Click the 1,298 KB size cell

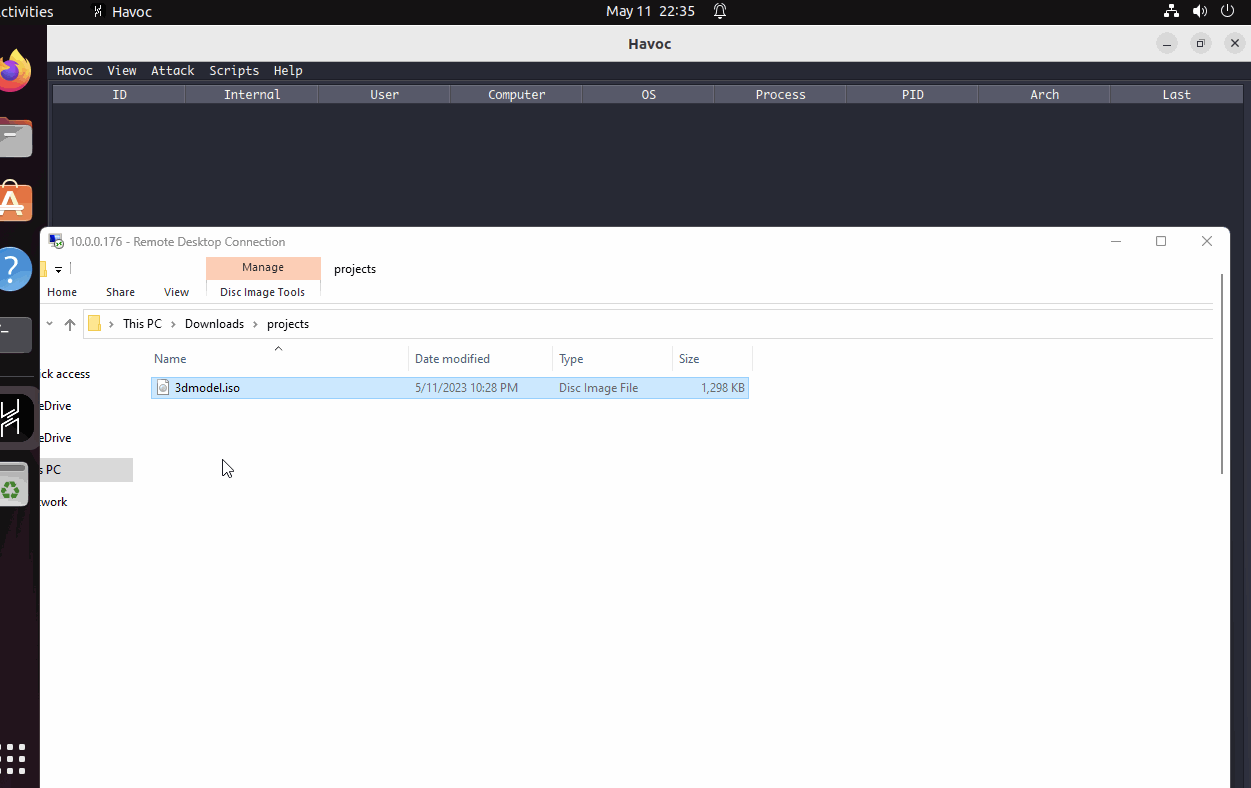point(723,387)
